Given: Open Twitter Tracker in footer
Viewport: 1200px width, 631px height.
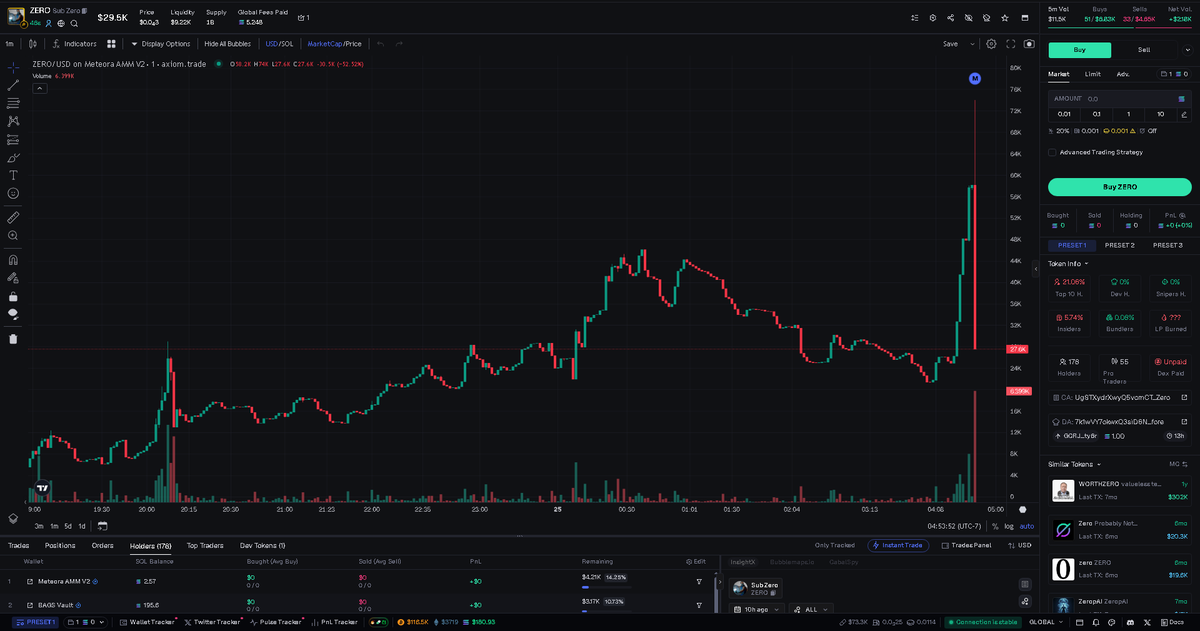Looking at the screenshot, I should 212,622.
